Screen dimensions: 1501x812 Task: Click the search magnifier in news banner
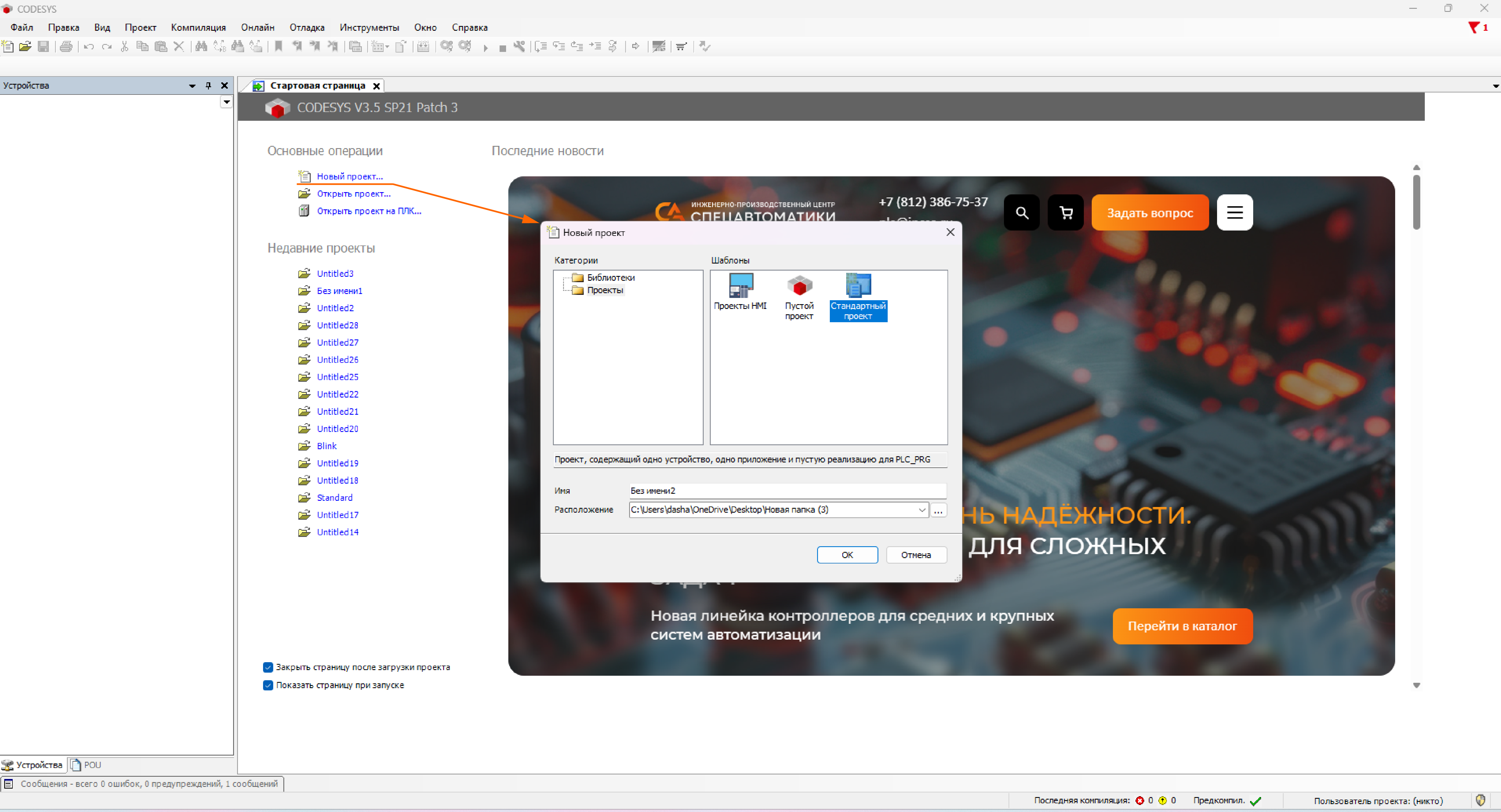pyautogui.click(x=1021, y=213)
